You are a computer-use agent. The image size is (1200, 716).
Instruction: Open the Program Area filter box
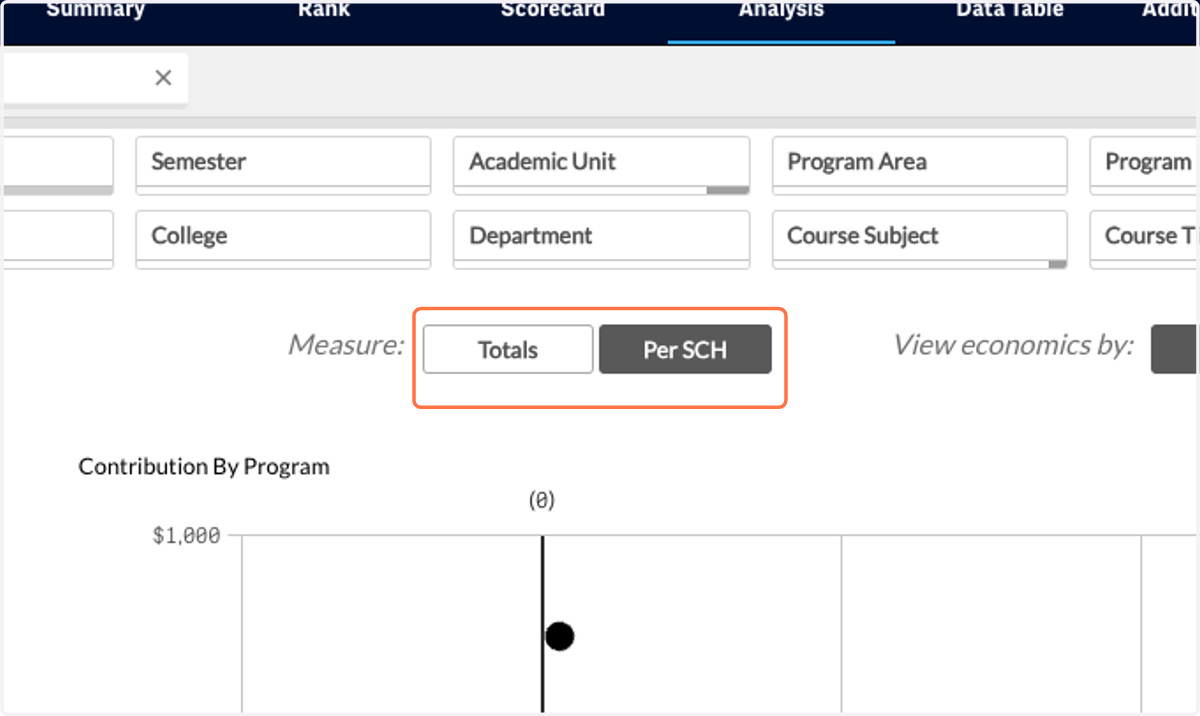(919, 165)
